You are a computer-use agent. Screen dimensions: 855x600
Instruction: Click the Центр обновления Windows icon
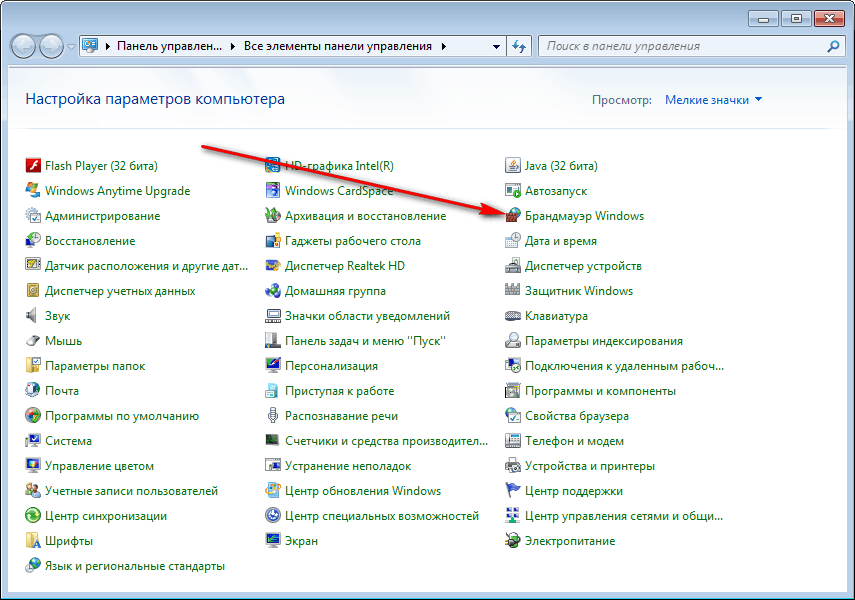273,491
